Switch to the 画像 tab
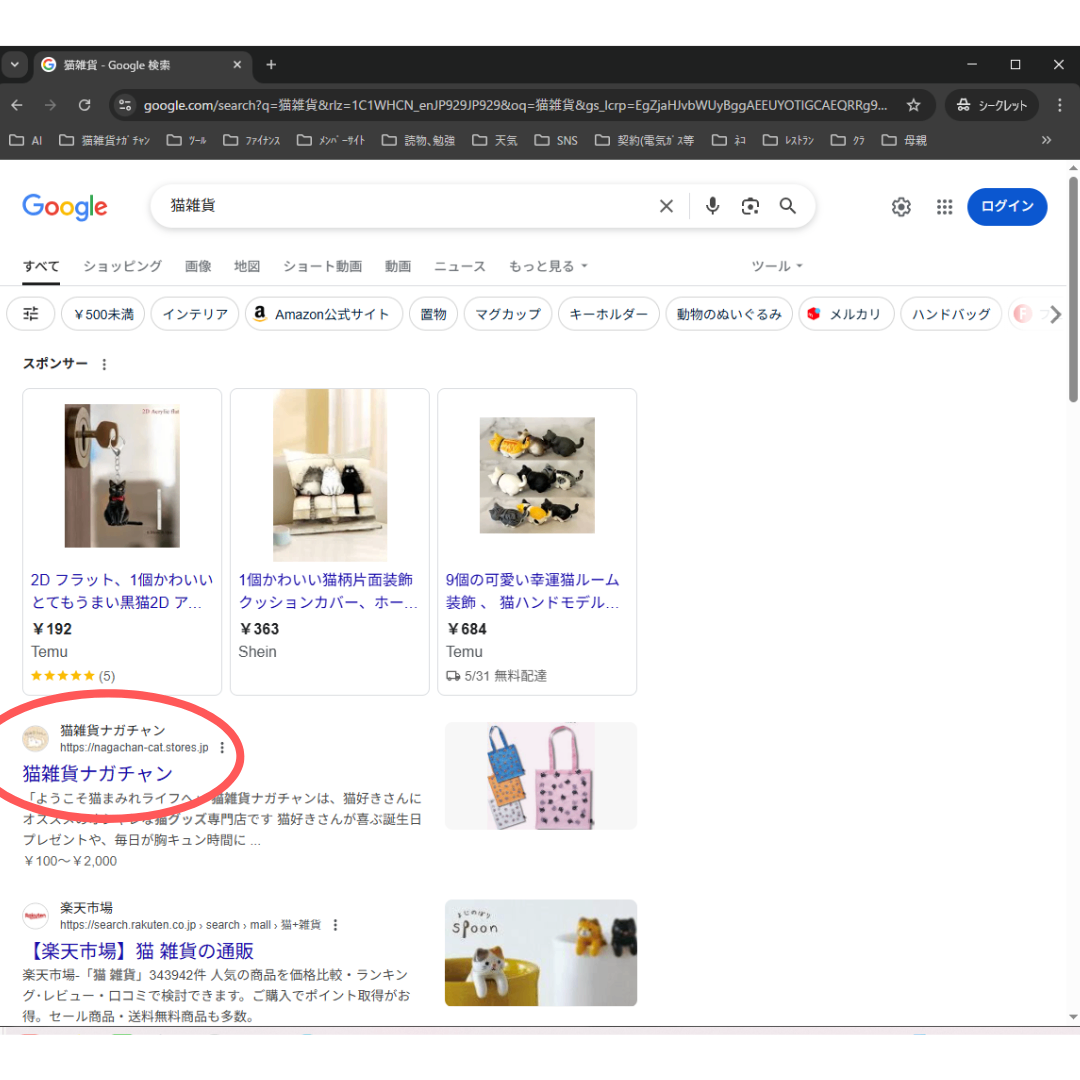This screenshot has height=1080, width=1080. 198,267
